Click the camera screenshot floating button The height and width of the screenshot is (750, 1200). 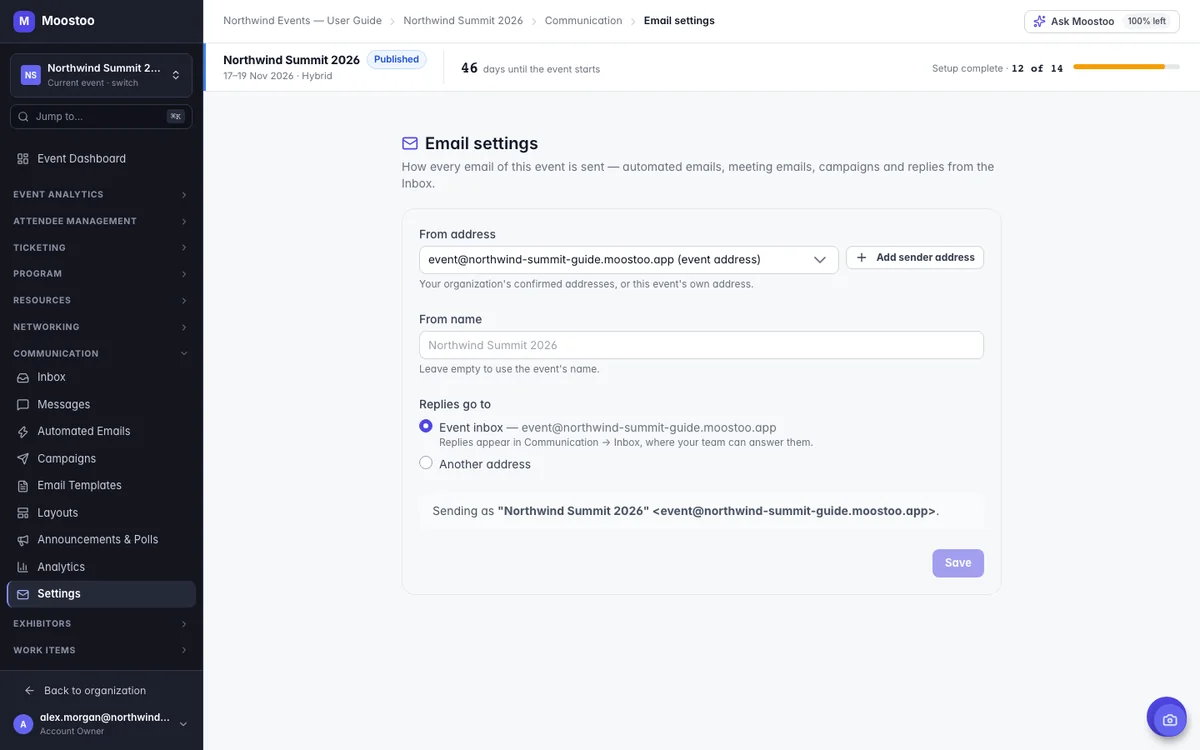1167,718
